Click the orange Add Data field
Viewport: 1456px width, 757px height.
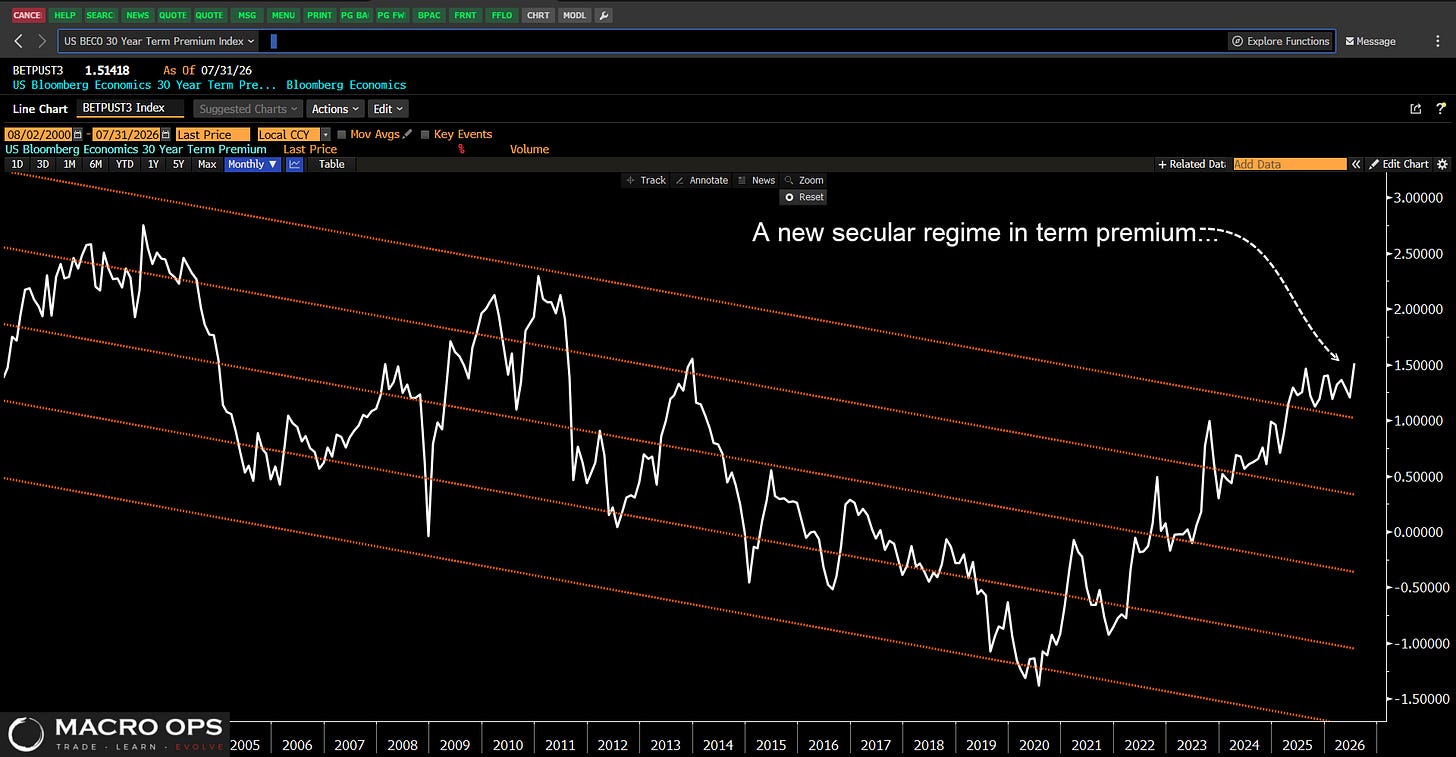click(x=1289, y=164)
